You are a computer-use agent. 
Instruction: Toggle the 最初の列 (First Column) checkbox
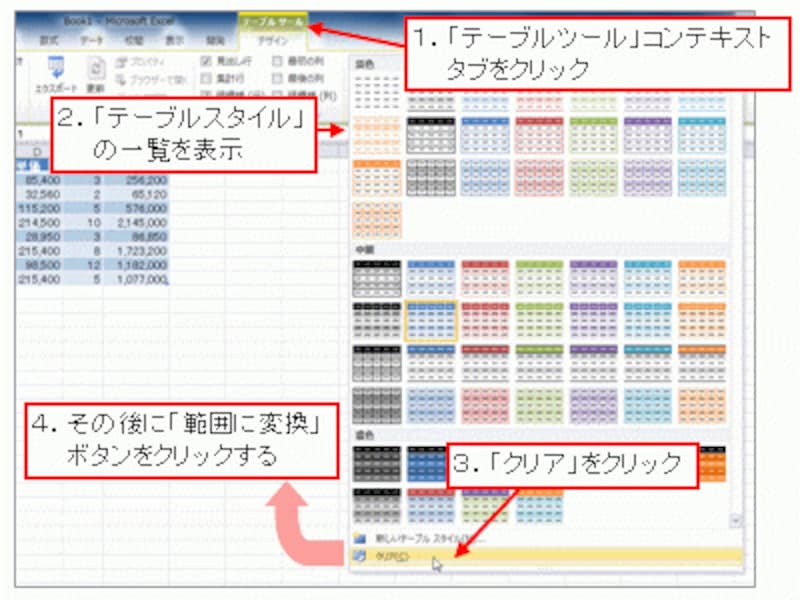277,61
